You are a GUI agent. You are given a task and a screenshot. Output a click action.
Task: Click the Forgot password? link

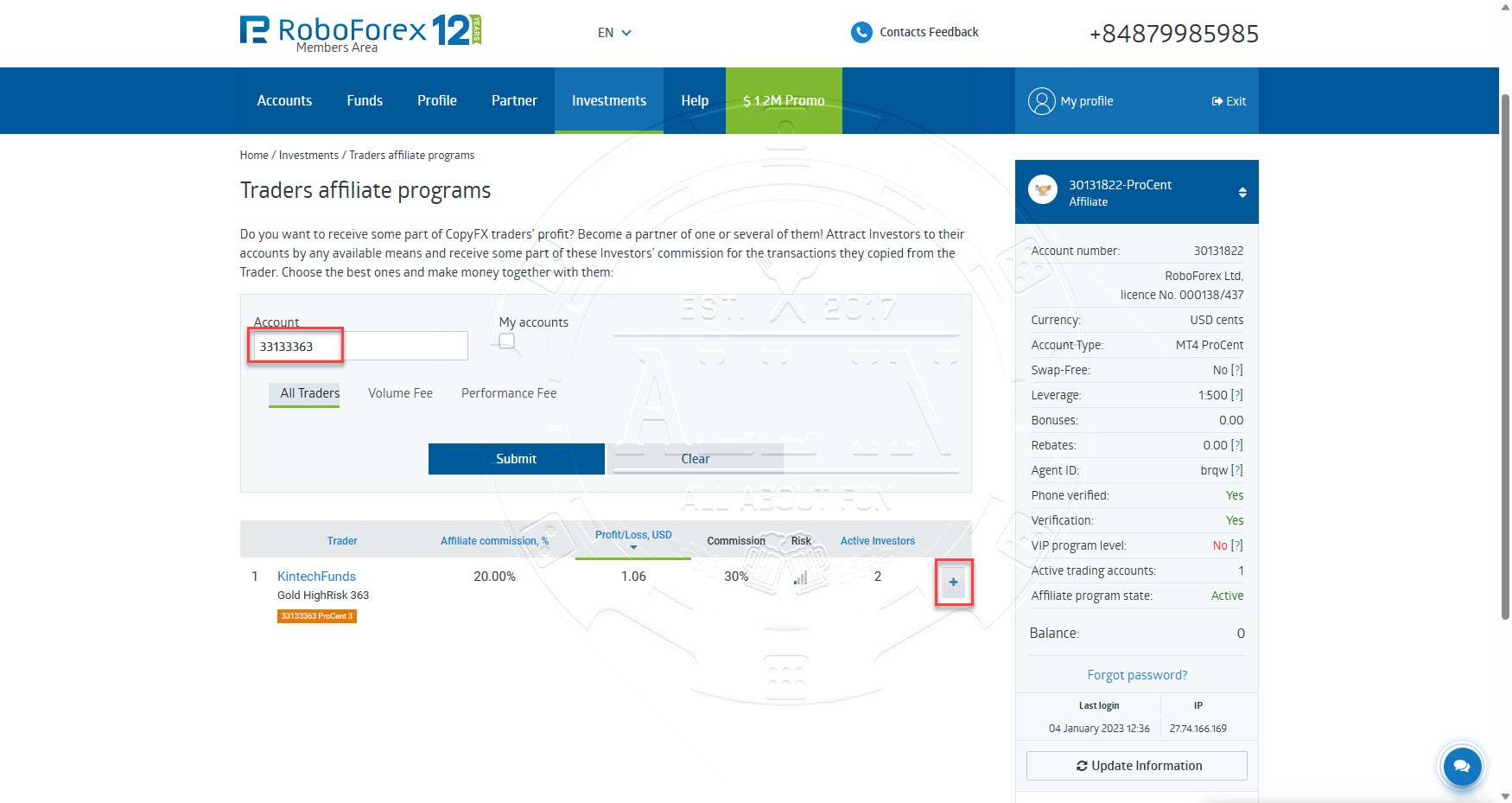tap(1137, 675)
